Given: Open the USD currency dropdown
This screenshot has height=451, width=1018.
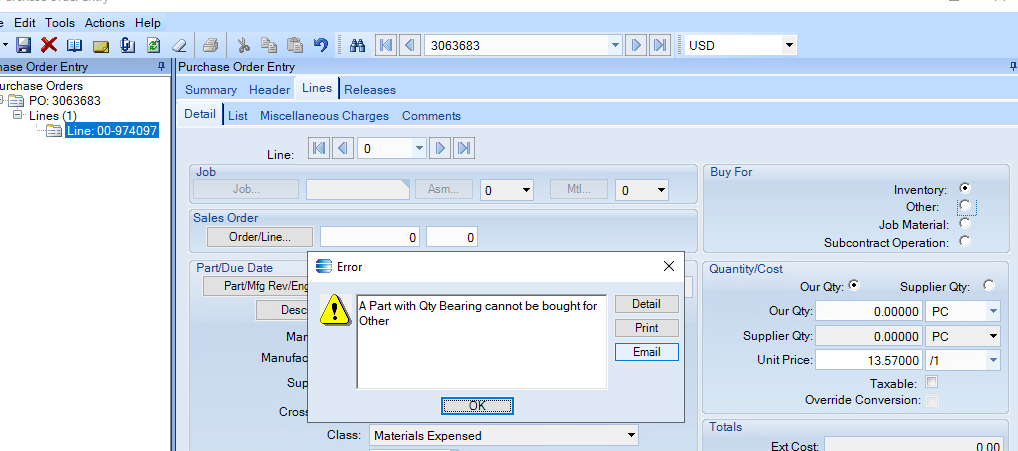Looking at the screenshot, I should pyautogui.click(x=789, y=45).
